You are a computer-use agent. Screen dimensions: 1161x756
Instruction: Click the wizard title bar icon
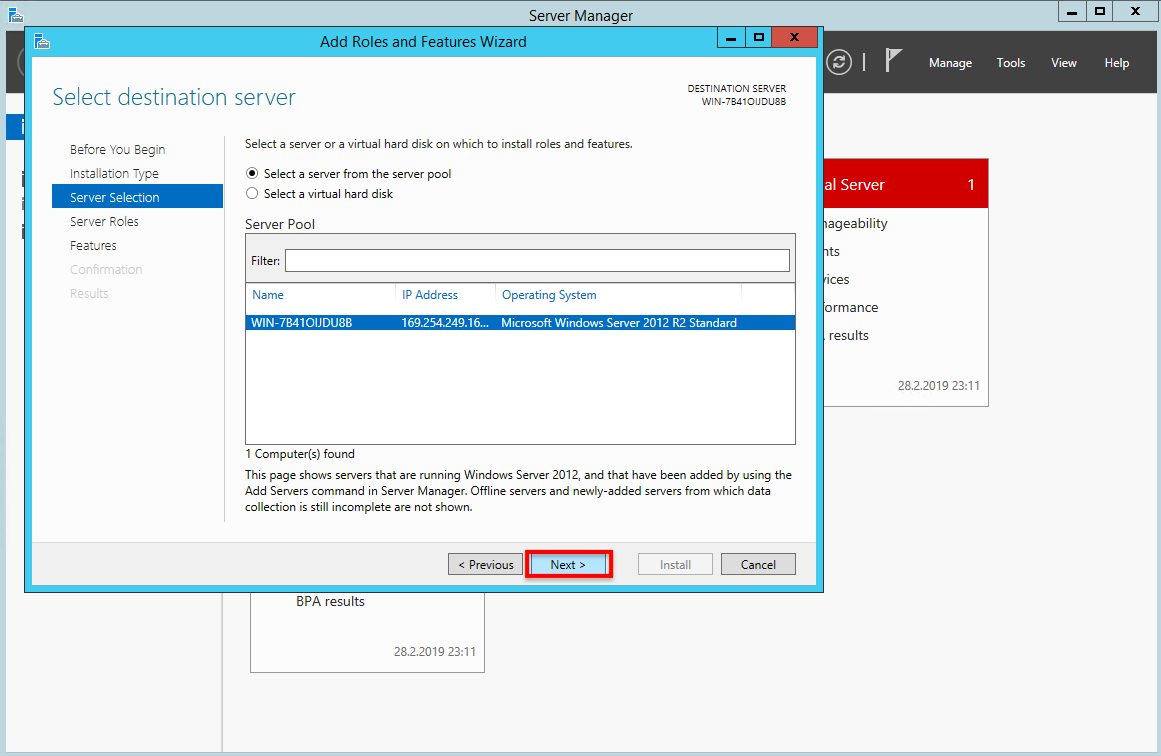coord(42,41)
